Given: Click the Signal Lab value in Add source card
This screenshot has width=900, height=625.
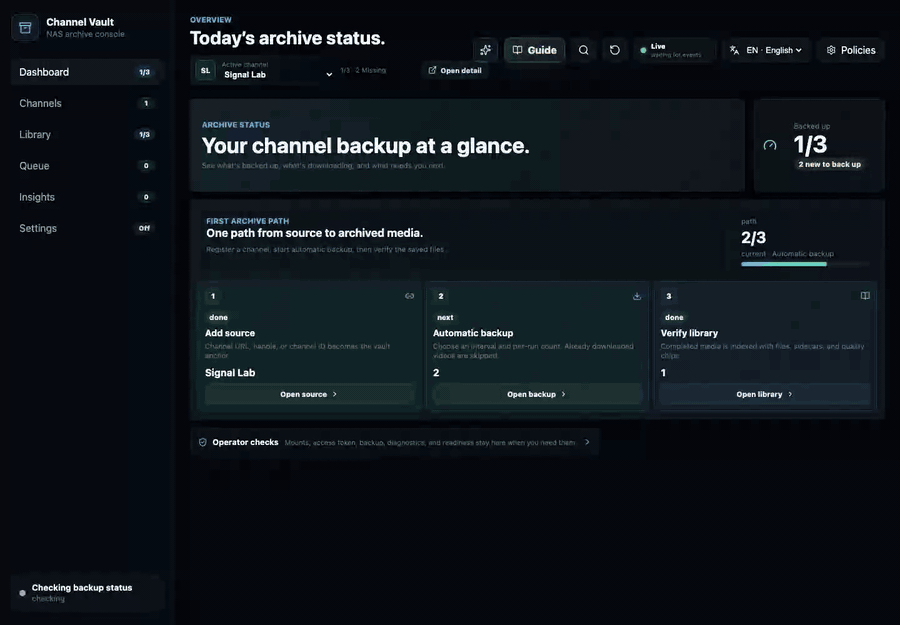Looking at the screenshot, I should click(230, 372).
